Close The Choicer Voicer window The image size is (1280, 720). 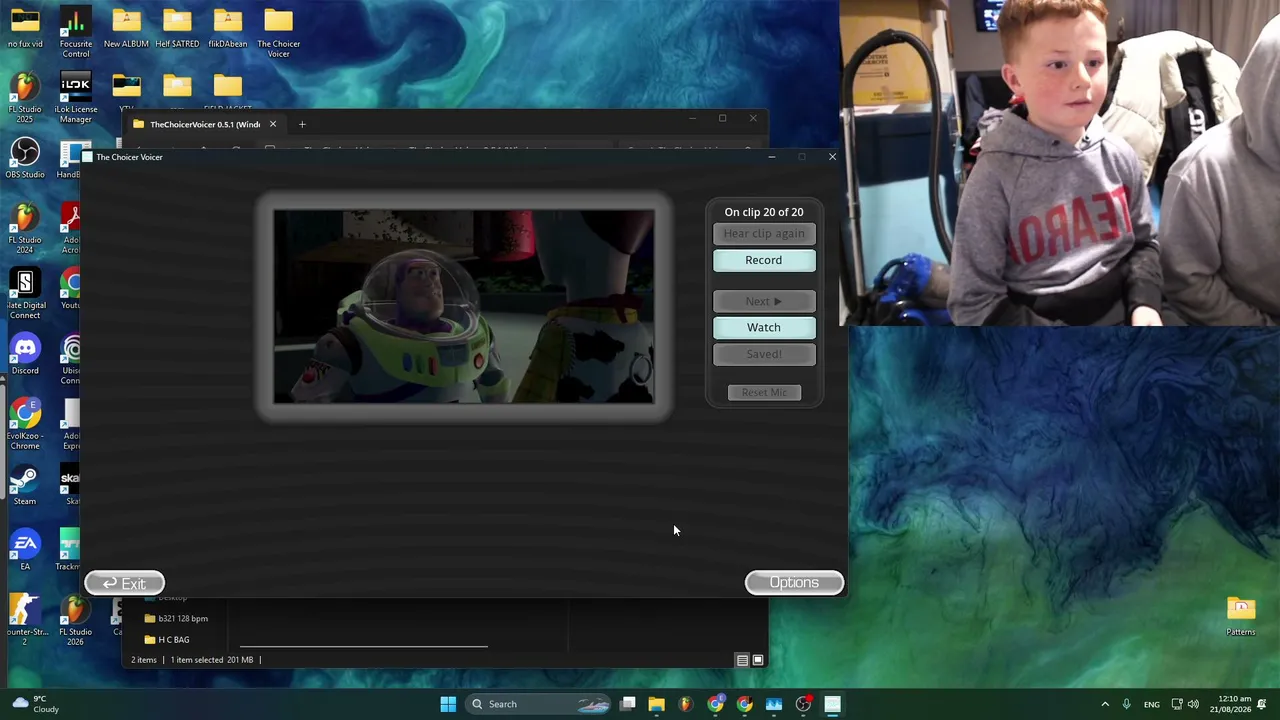point(832,157)
